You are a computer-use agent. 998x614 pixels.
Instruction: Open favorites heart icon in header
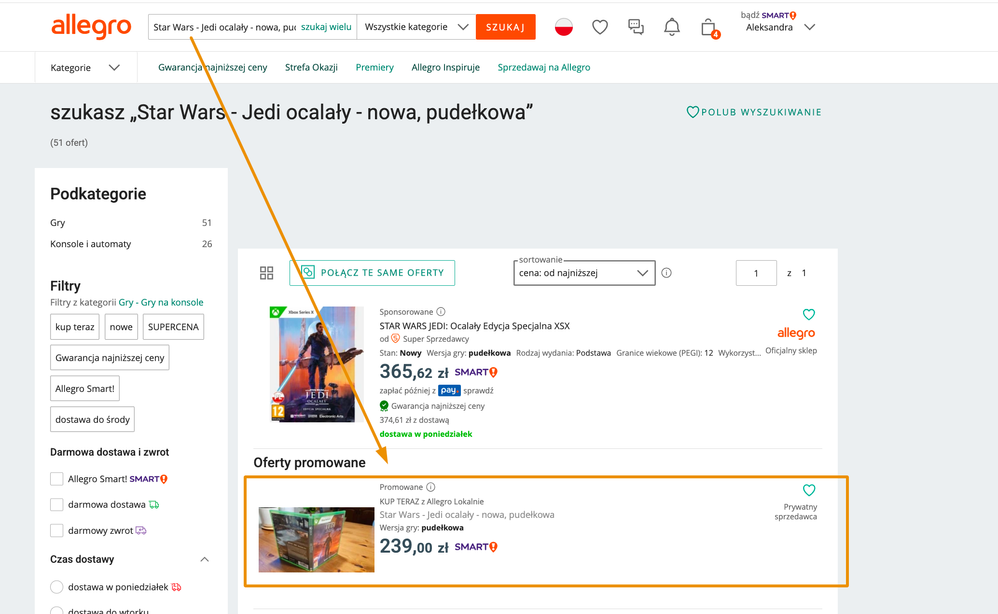pos(600,27)
